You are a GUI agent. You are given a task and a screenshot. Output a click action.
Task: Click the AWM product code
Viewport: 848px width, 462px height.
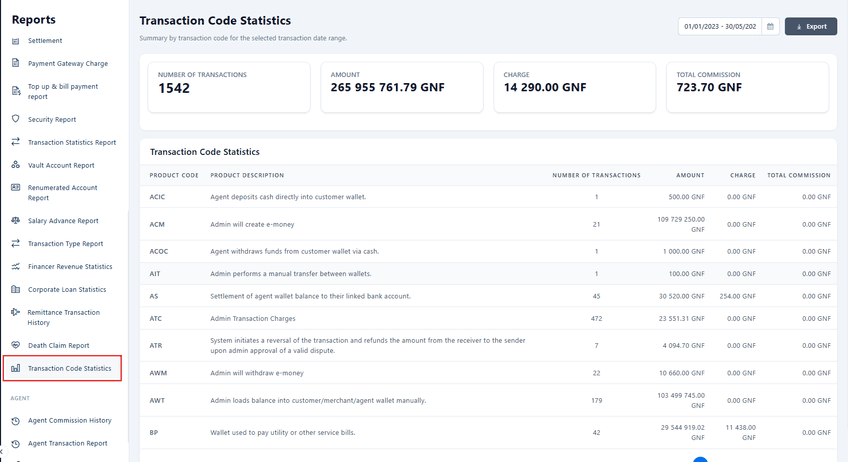coord(158,373)
